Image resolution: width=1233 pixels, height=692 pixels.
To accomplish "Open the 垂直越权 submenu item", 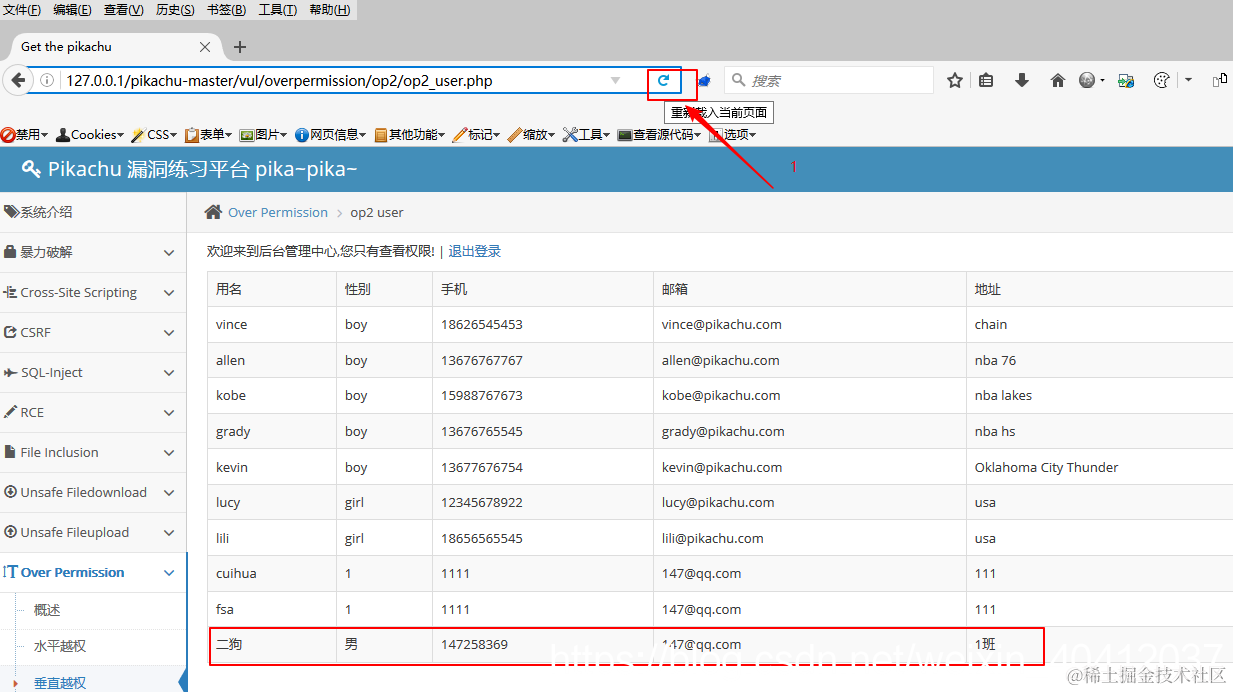I will pos(59,683).
